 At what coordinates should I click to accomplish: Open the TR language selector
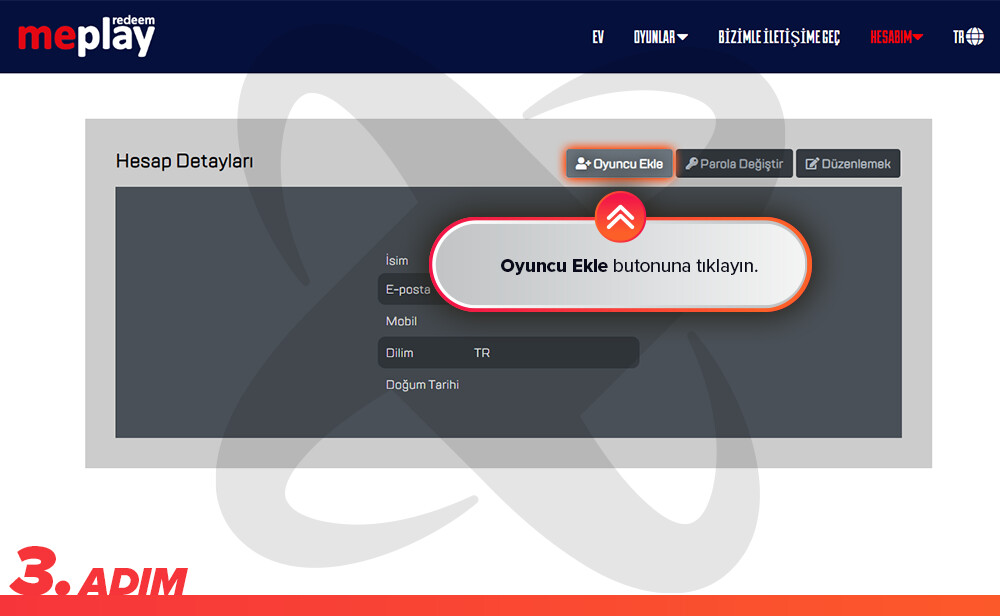[x=967, y=37]
